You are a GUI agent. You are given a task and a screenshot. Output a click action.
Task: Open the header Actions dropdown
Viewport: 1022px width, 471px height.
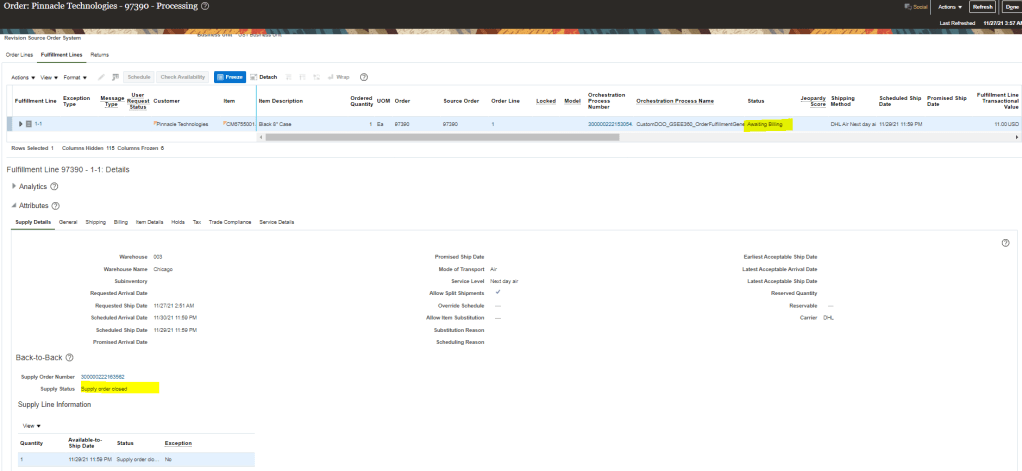click(949, 6)
